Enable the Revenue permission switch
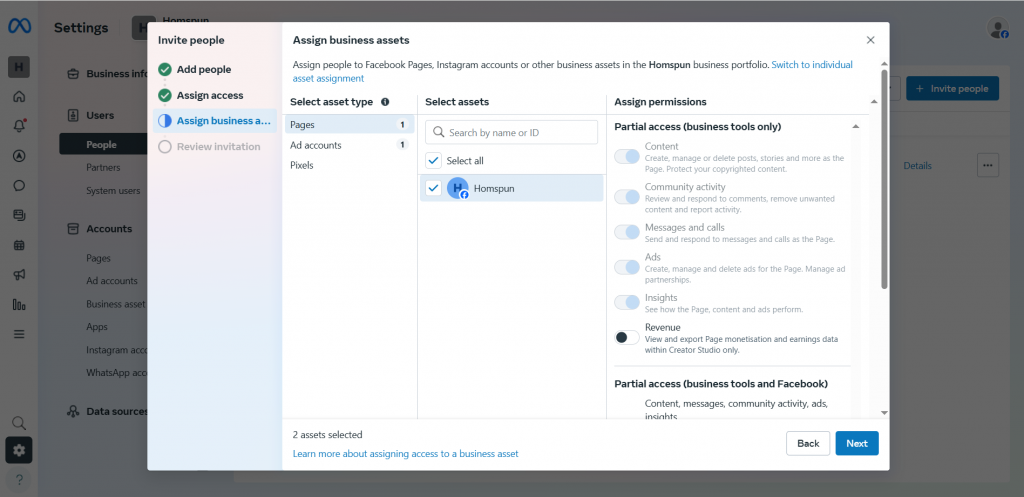Image resolution: width=1024 pixels, height=497 pixels. click(627, 337)
